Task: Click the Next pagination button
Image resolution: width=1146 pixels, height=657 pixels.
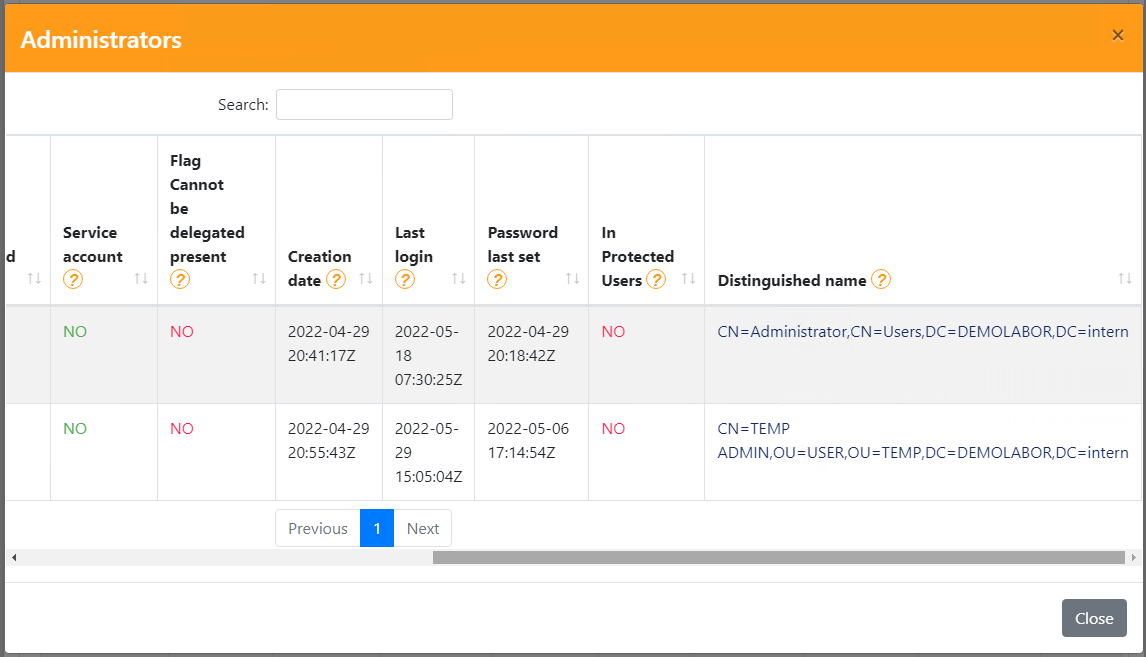Action: (422, 529)
